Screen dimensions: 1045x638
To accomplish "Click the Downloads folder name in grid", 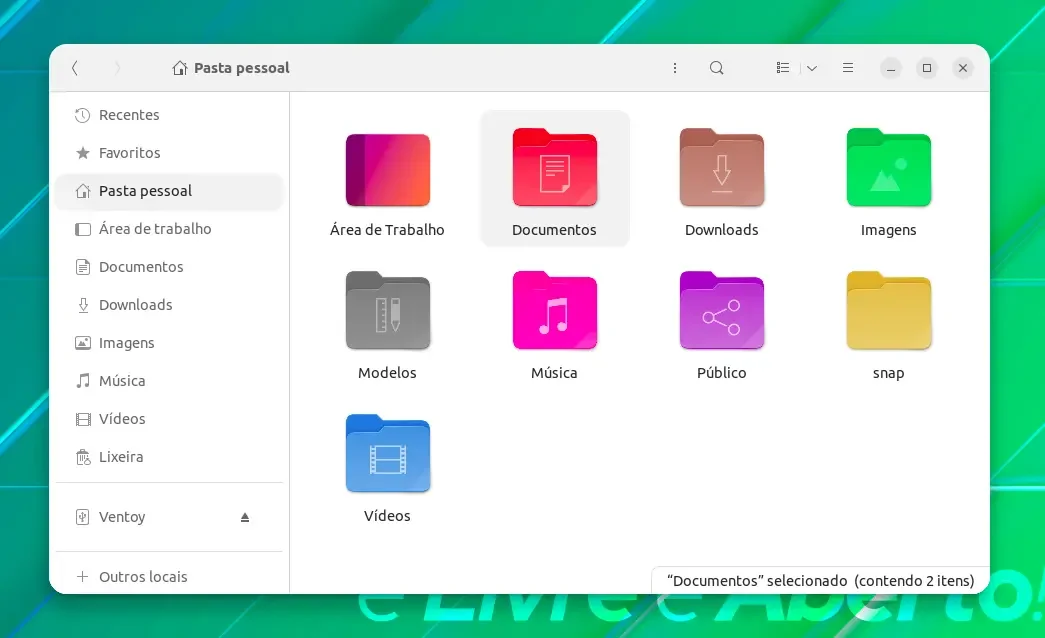I will [722, 230].
